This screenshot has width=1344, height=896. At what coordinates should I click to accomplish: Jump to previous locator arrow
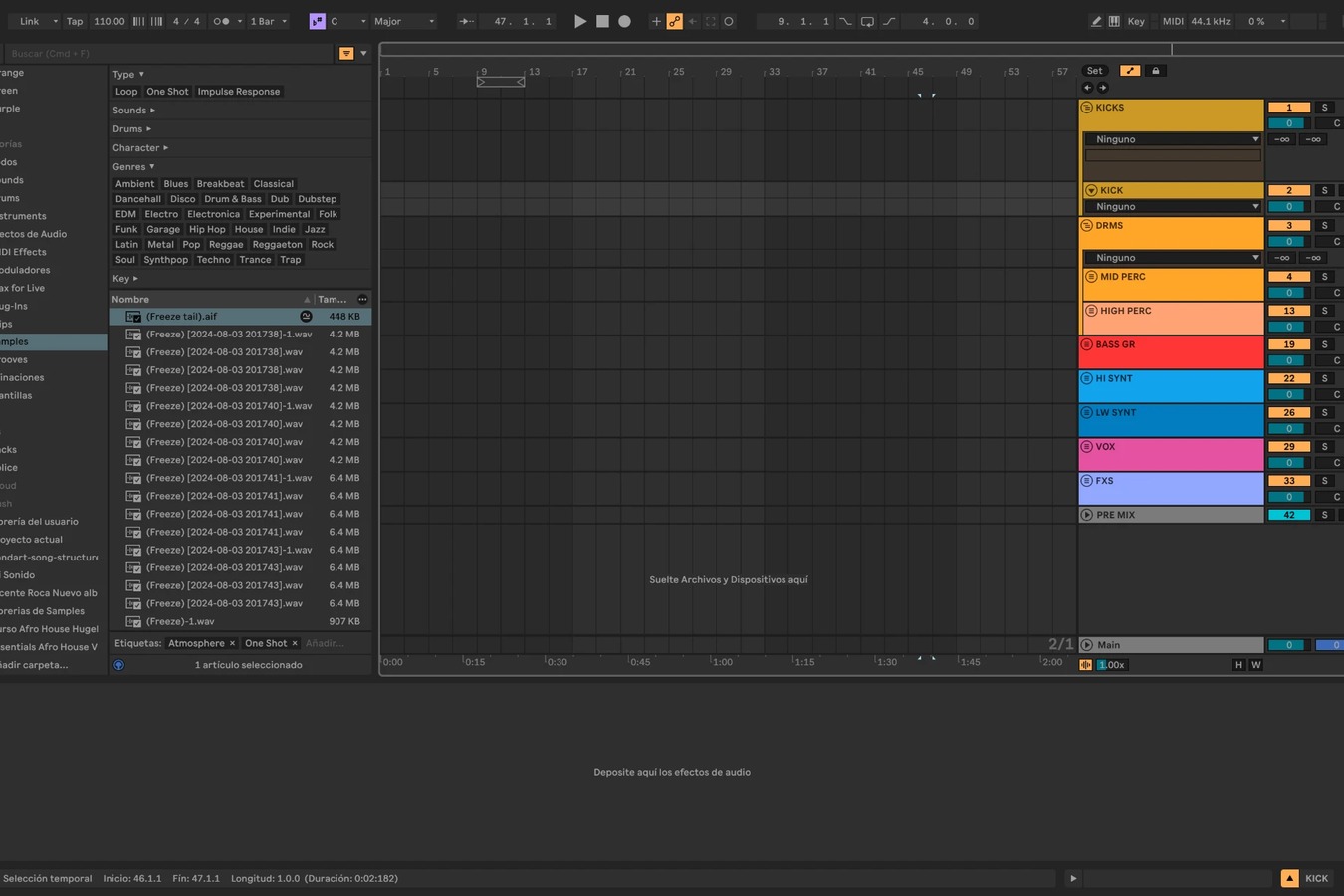click(x=1087, y=88)
